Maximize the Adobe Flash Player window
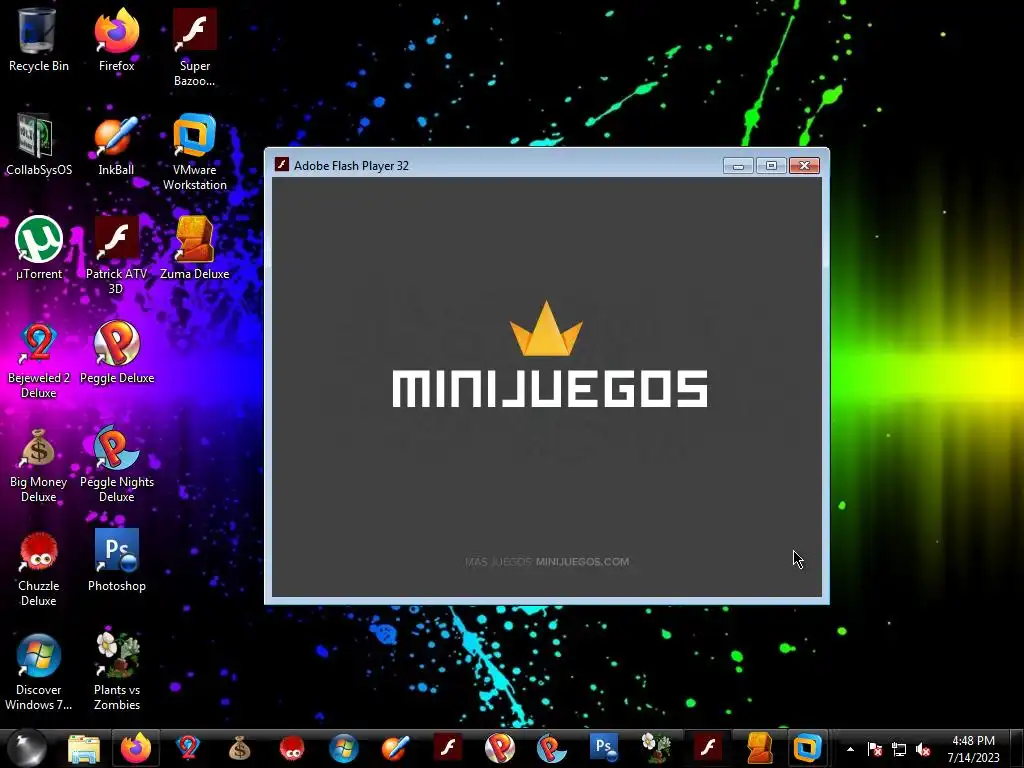This screenshot has width=1024, height=768. (x=771, y=166)
